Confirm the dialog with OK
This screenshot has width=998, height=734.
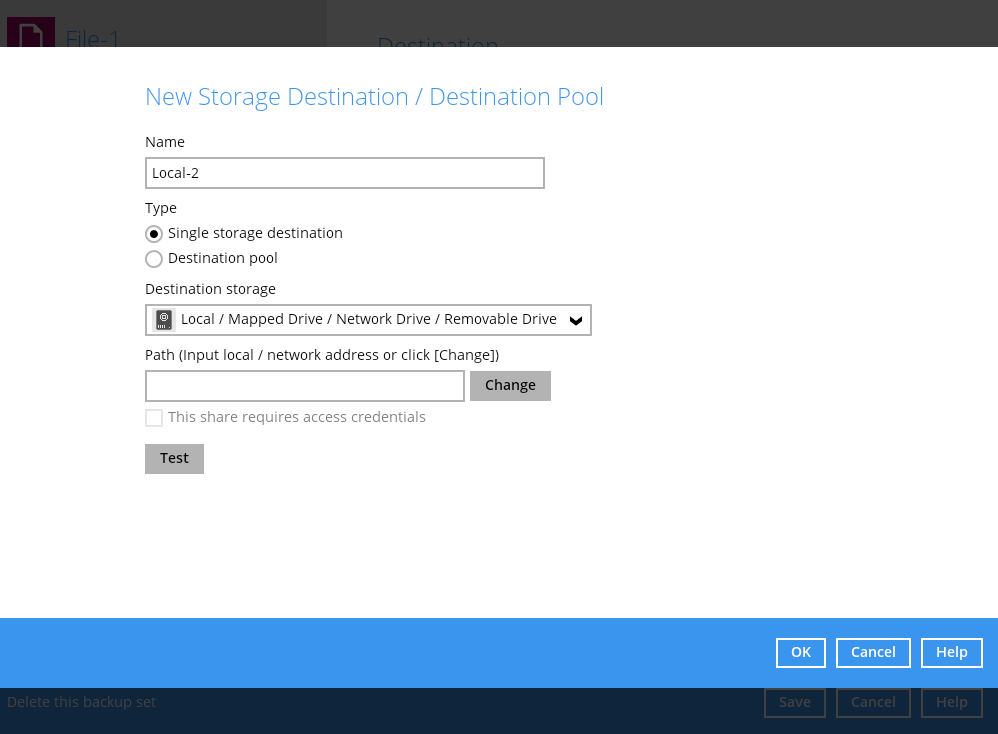pos(800,653)
